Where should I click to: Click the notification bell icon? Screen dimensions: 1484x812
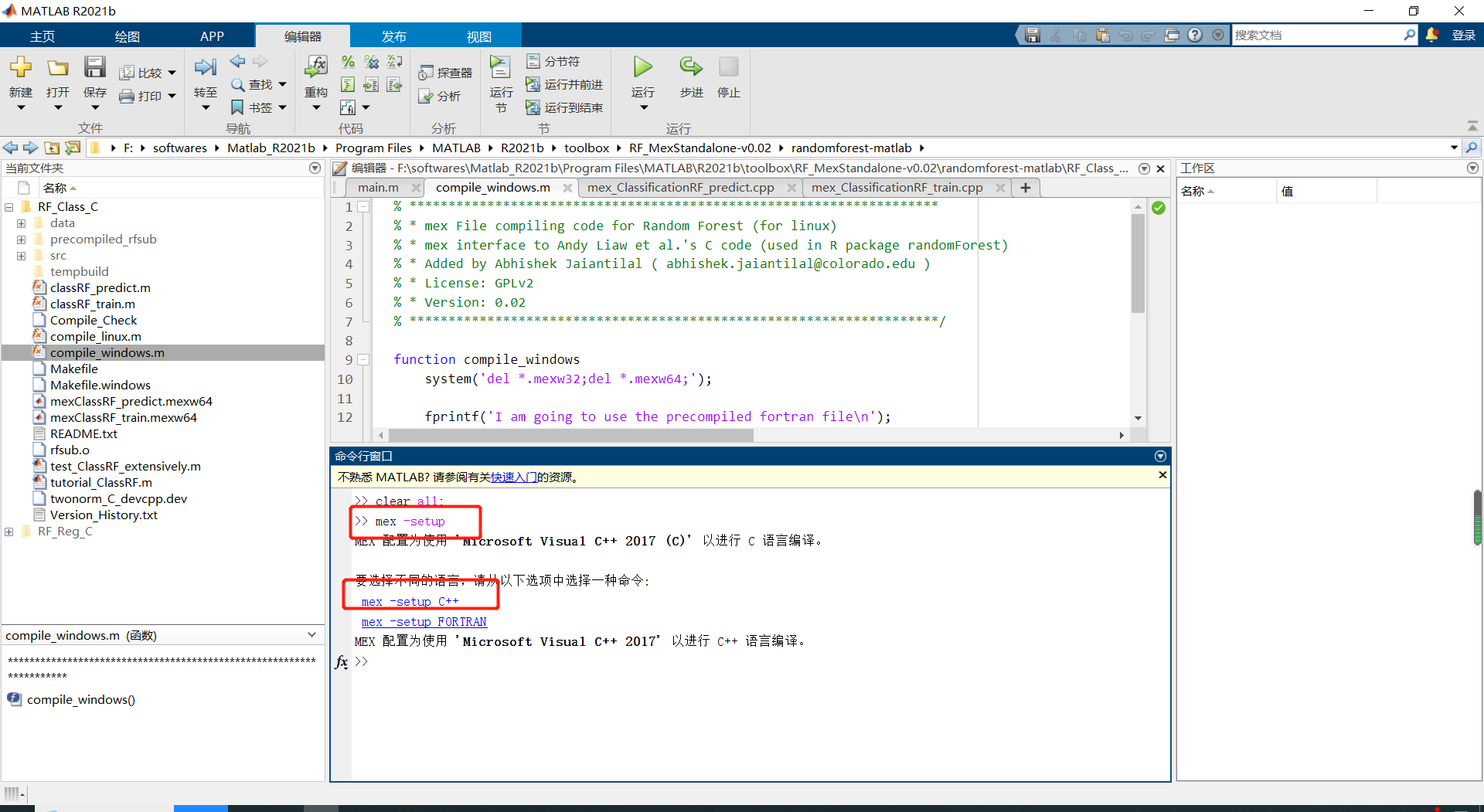click(x=1431, y=35)
